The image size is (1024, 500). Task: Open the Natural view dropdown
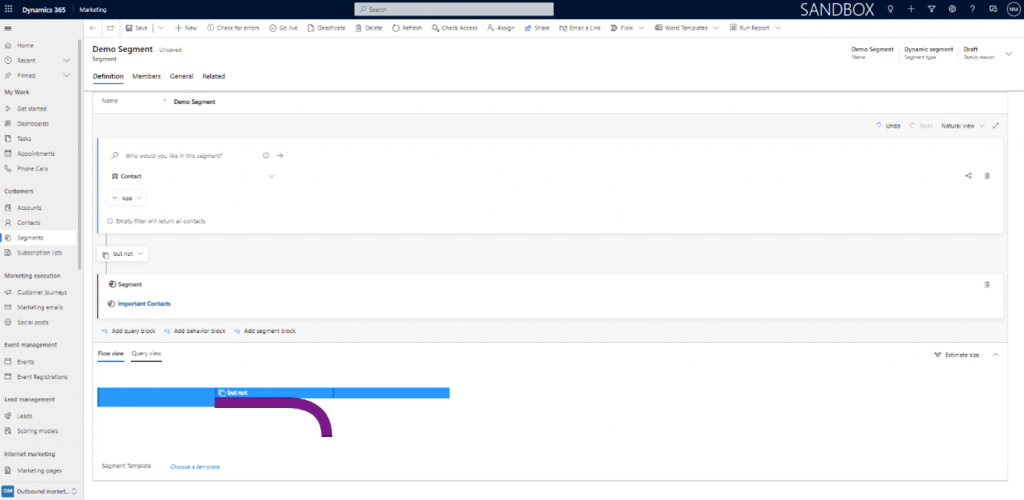tap(962, 126)
